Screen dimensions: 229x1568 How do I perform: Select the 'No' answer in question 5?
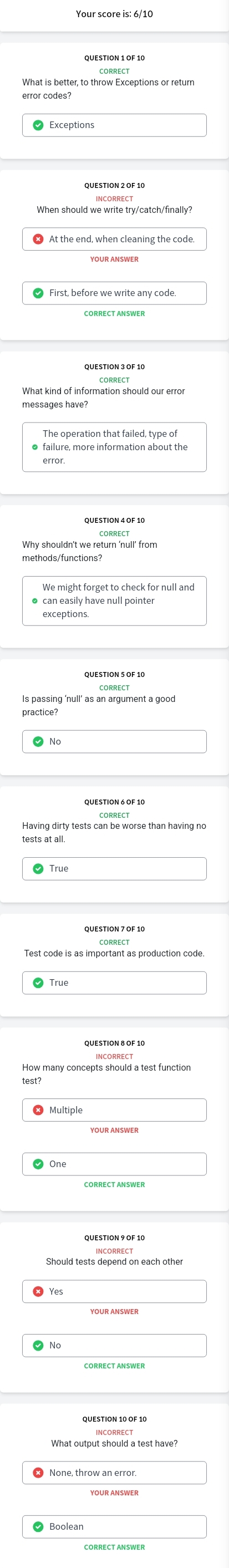pos(114,741)
